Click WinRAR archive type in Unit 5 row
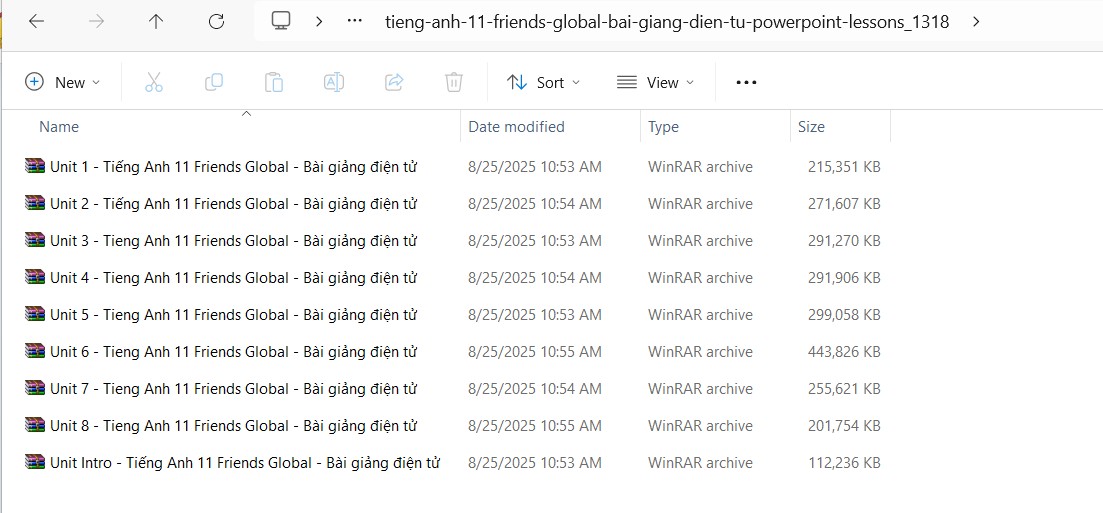 click(x=700, y=315)
